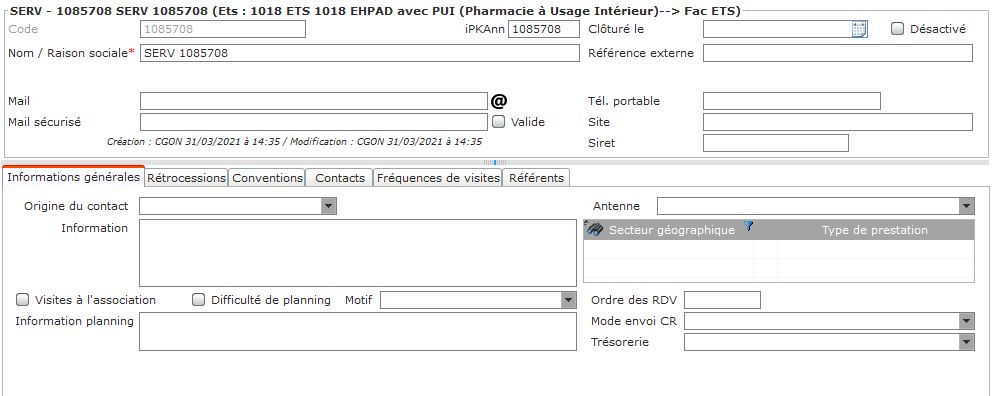Image resolution: width=993 pixels, height=396 pixels.
Task: Click the Secteur géographique column header
Action: 672,230
